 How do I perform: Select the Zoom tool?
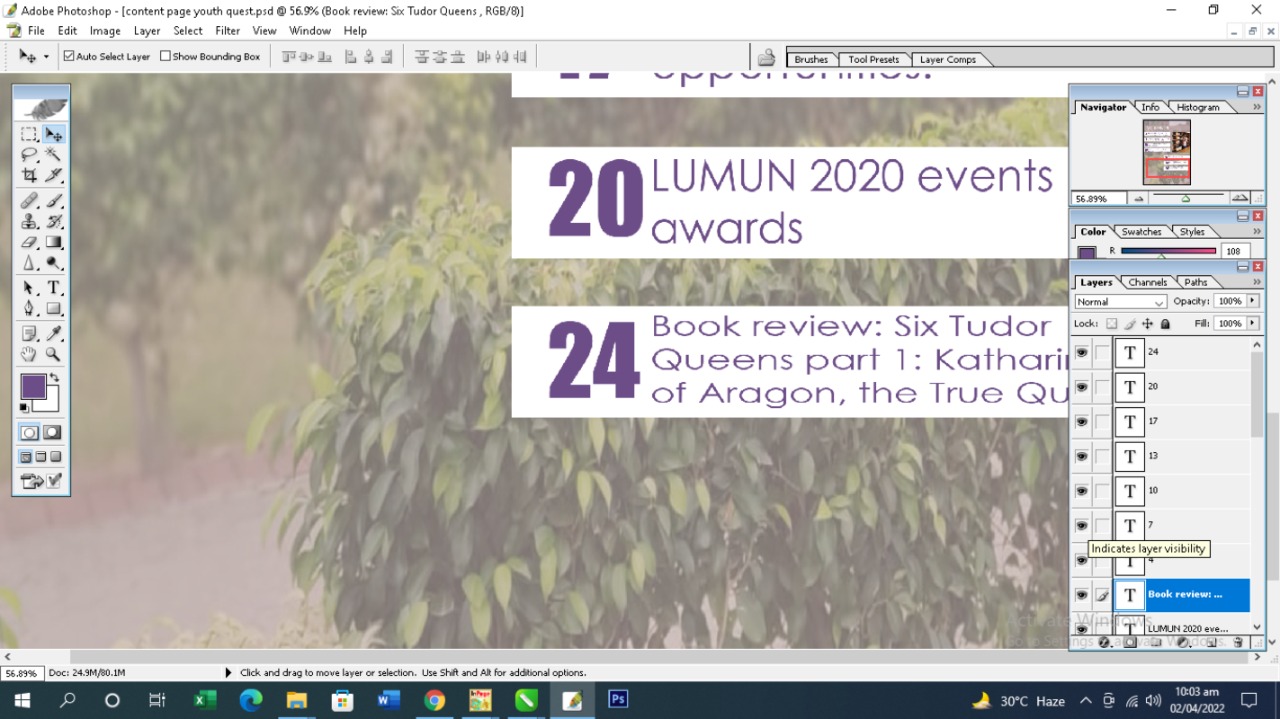tap(54, 355)
